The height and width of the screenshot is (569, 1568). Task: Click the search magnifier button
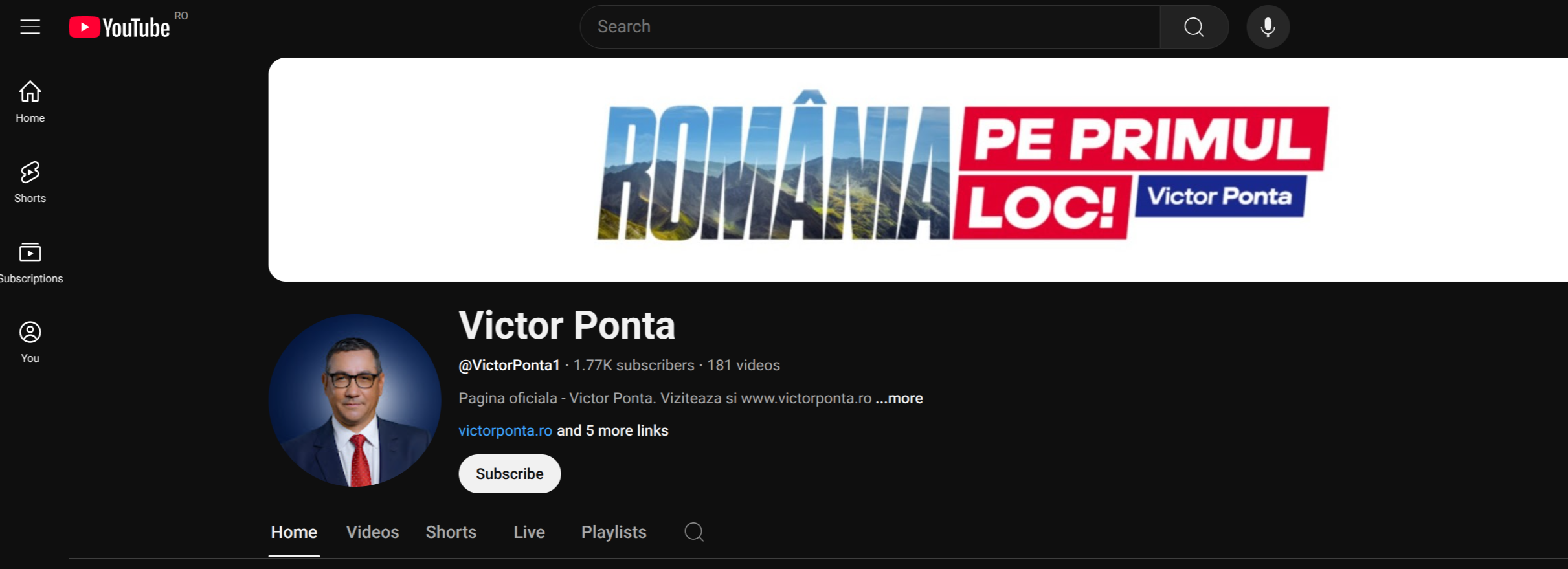click(x=1193, y=27)
